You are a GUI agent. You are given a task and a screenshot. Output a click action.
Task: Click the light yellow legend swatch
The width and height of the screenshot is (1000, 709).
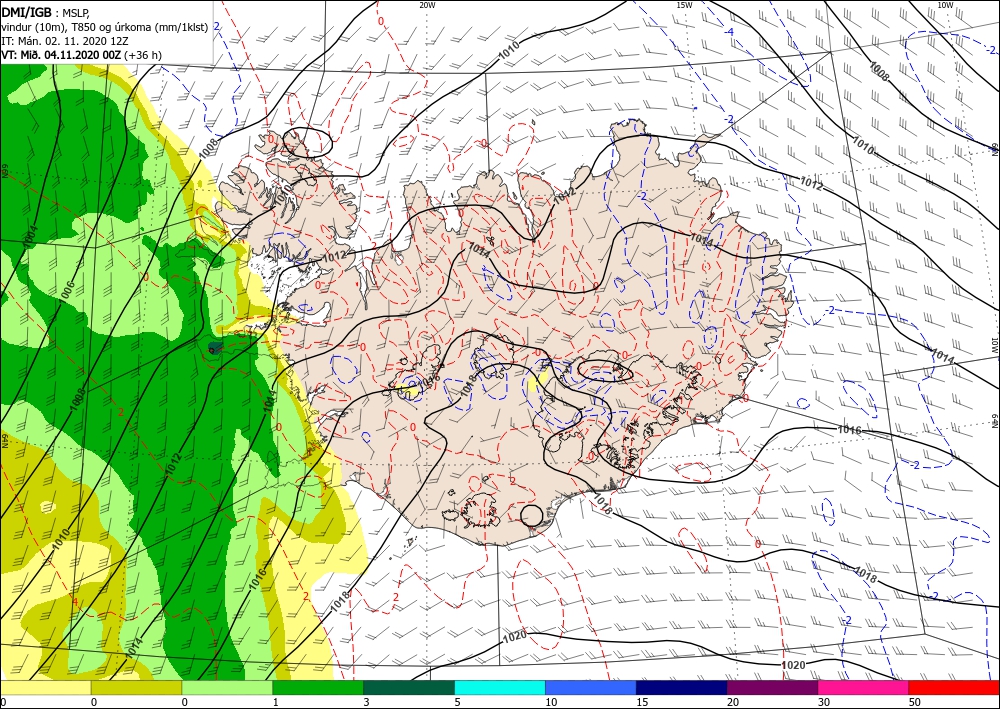click(x=46, y=687)
